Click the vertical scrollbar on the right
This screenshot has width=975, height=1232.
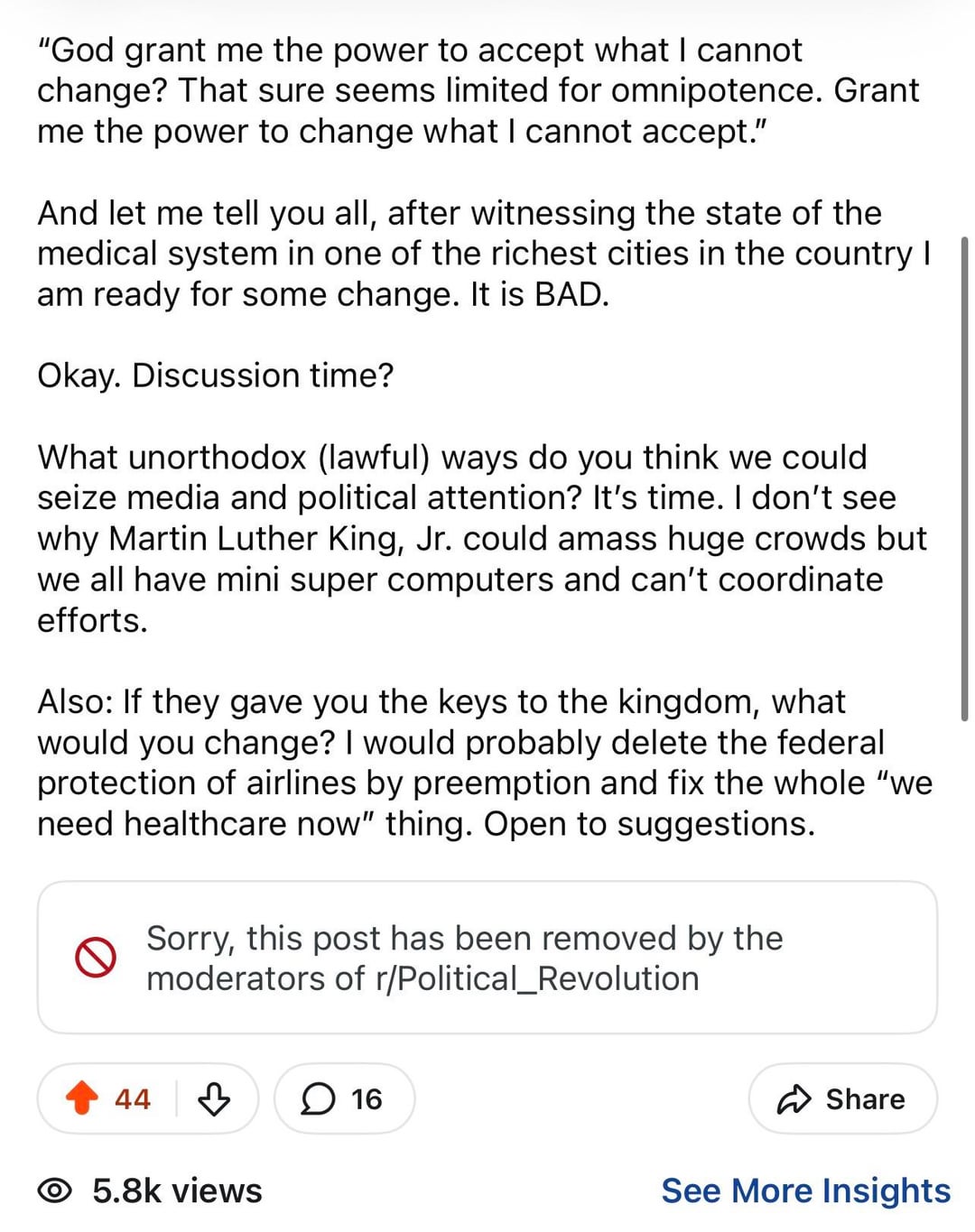964,478
